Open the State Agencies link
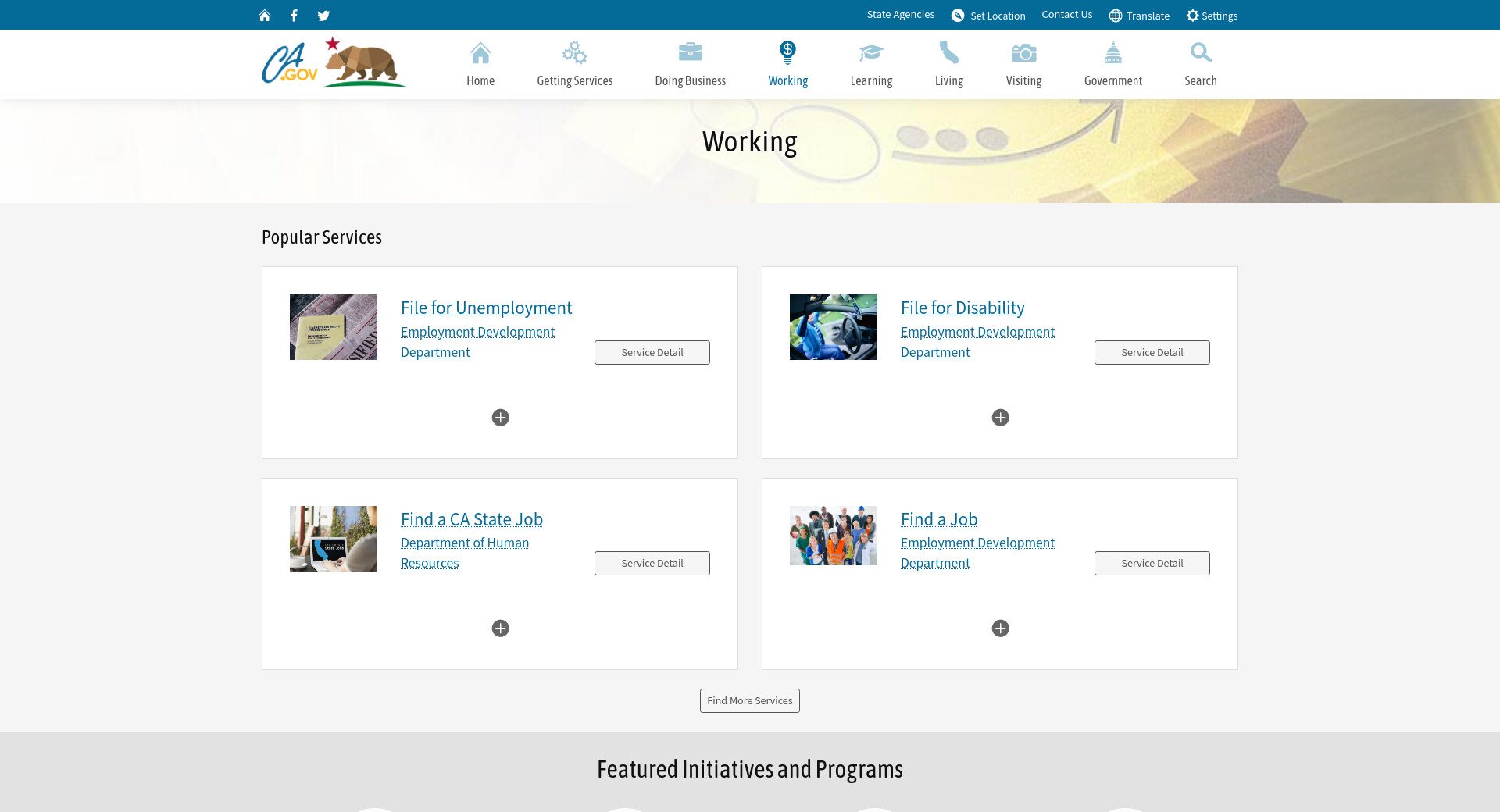Image resolution: width=1500 pixels, height=812 pixels. click(900, 15)
